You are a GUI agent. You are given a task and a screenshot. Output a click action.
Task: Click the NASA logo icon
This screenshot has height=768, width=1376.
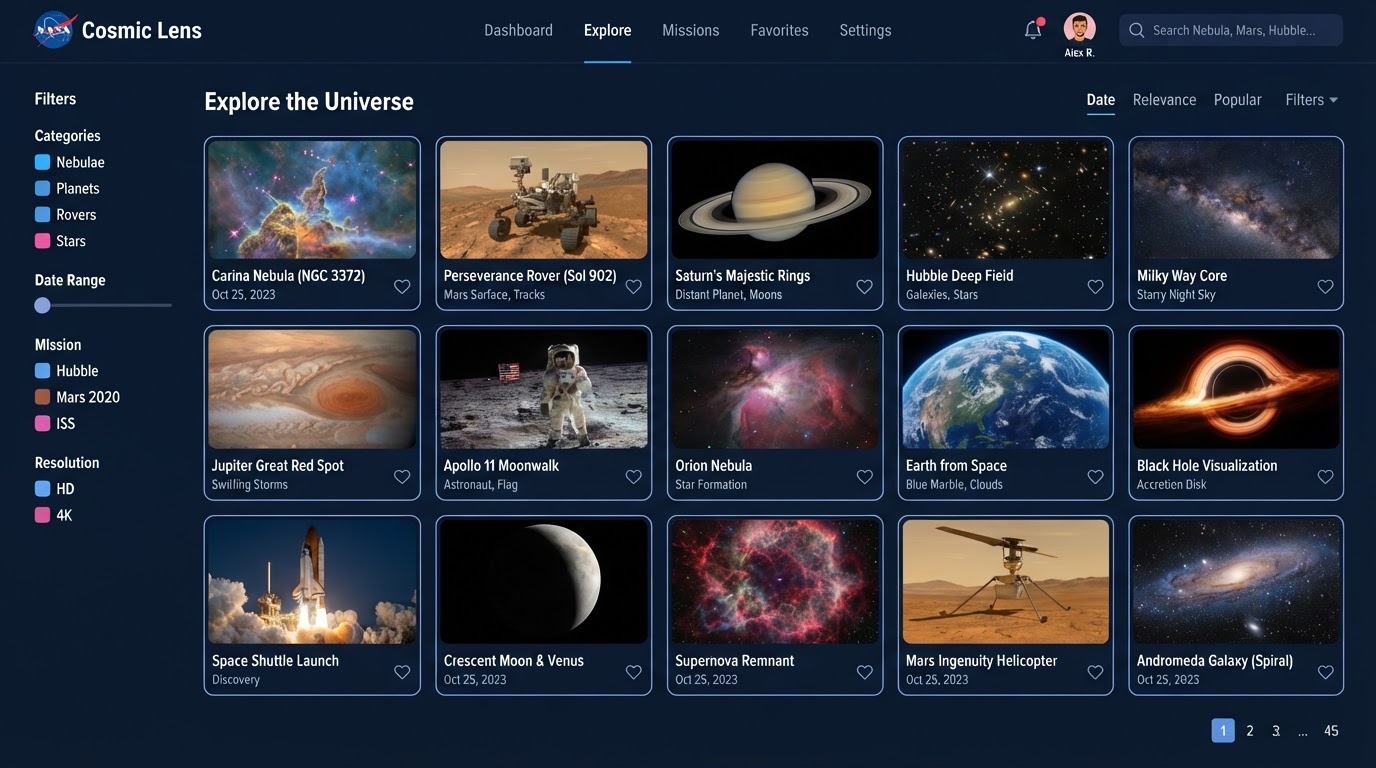(54, 30)
